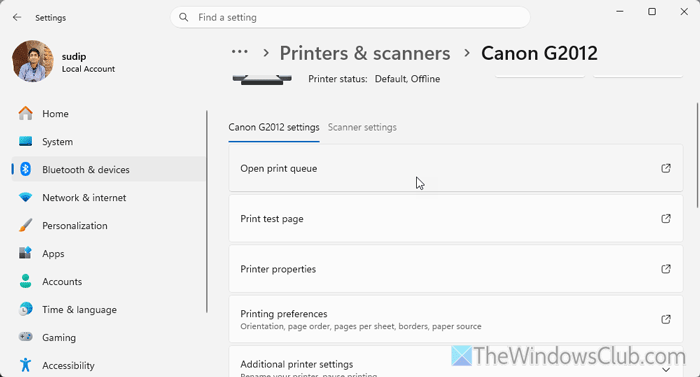Click external link icon for Print test page

(666, 218)
